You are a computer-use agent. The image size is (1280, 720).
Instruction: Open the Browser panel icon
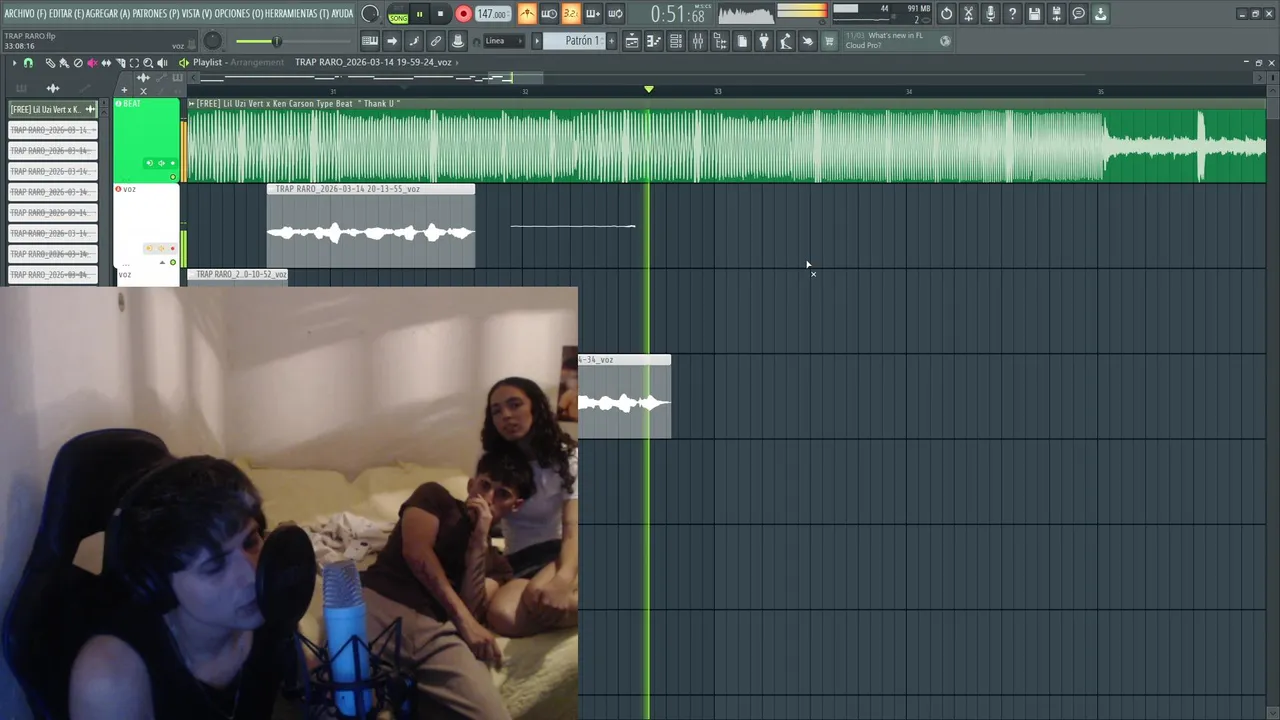pos(720,41)
